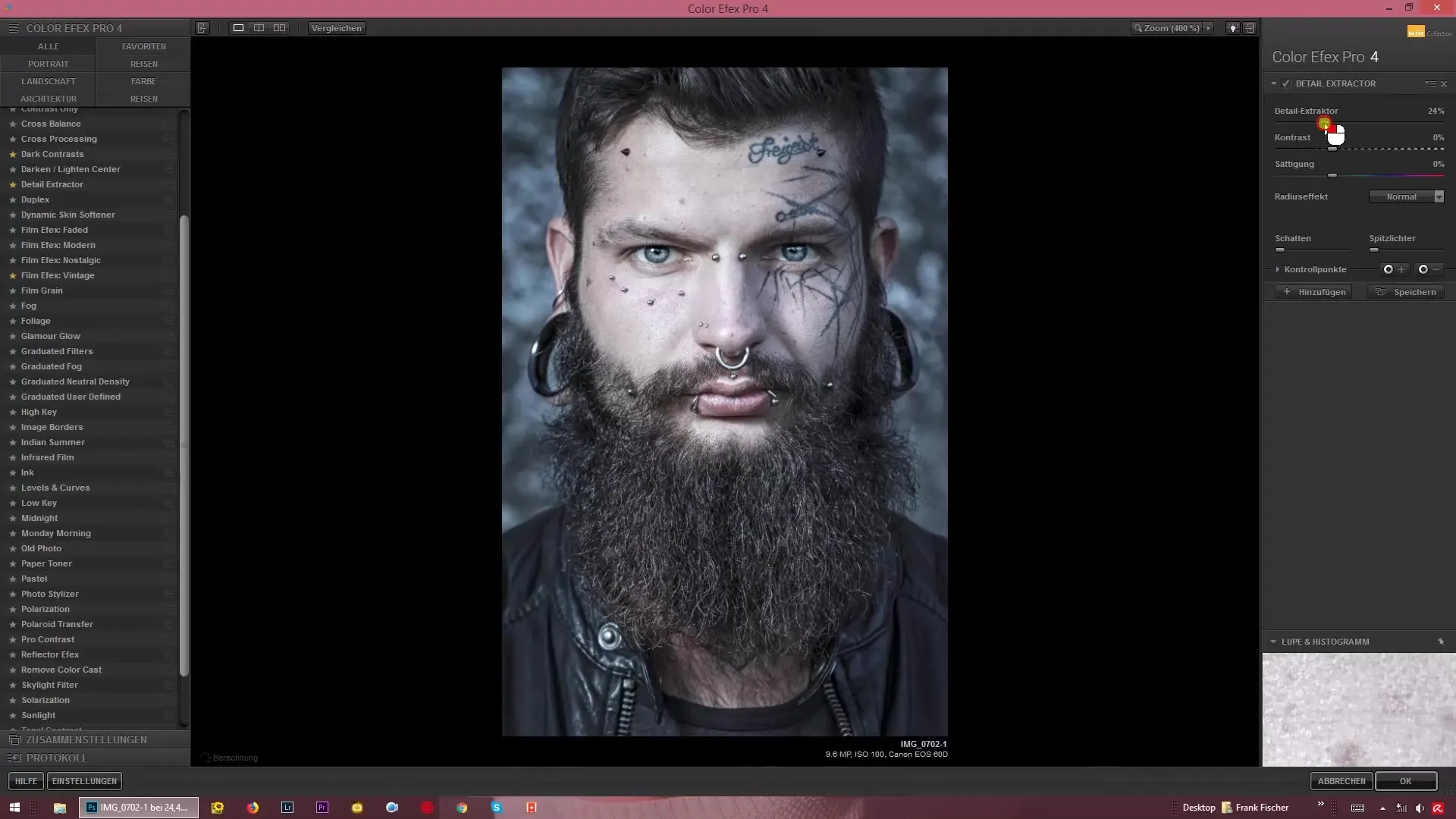
Task: Toggle favorite star for Film Efex: Vintage
Action: pos(13,275)
